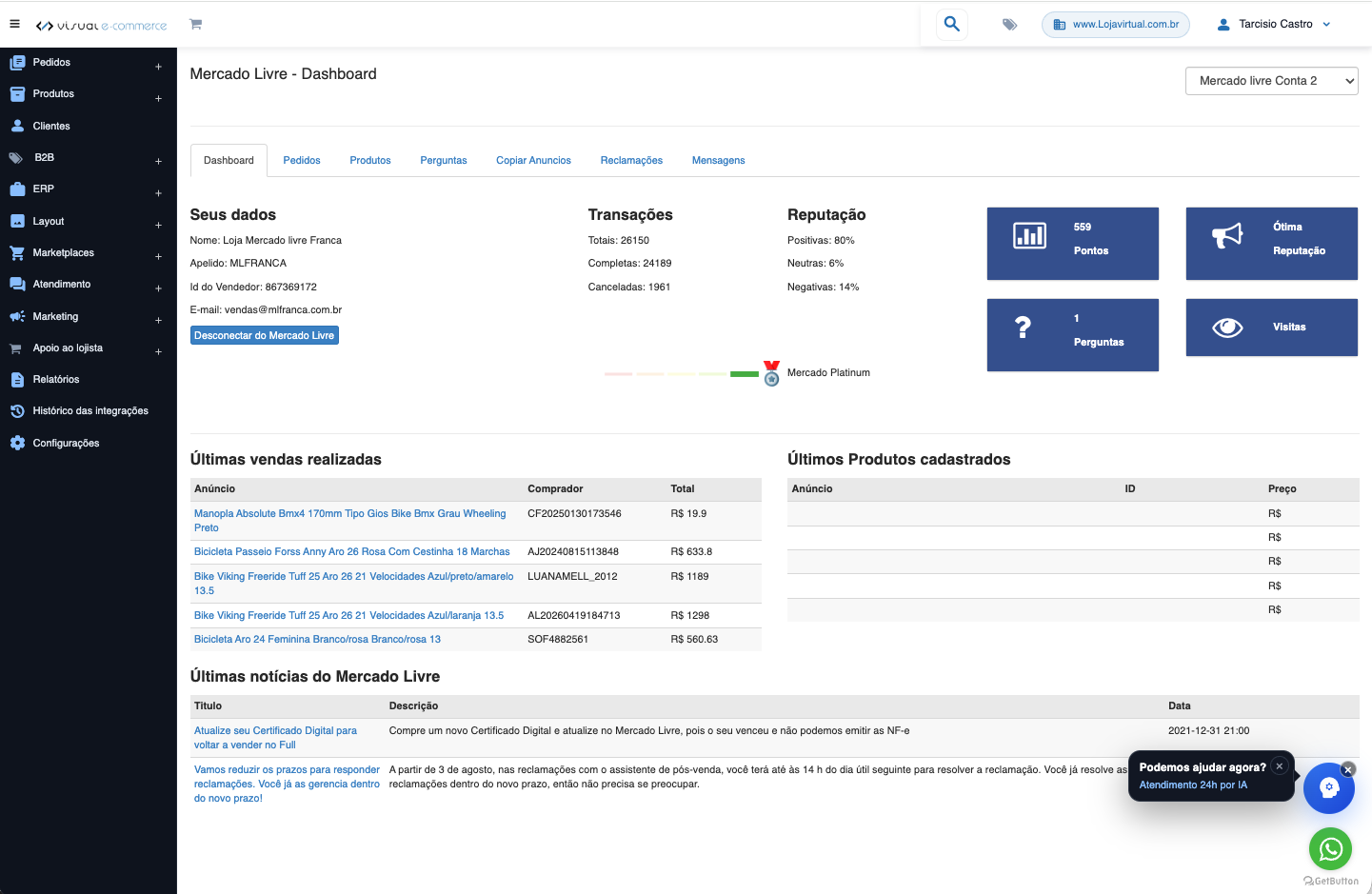This screenshot has width=1372, height=894.
Task: Open the Azul/laranja Viking Freeride listing
Action: [349, 615]
